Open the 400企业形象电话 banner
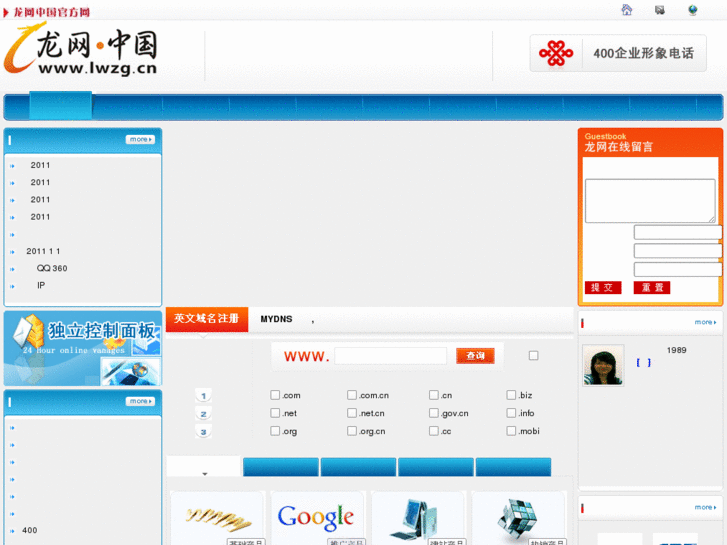The image size is (727, 545). coord(618,53)
